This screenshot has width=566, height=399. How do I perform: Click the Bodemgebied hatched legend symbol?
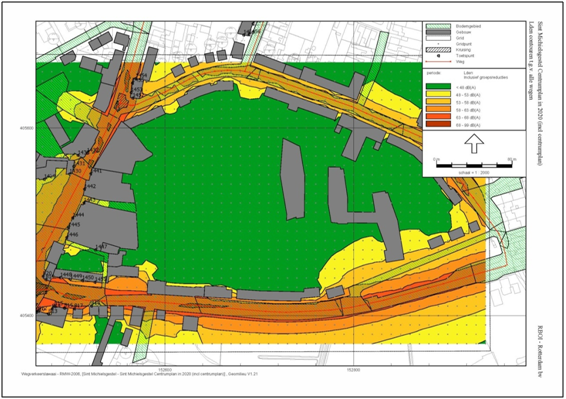tap(438, 26)
